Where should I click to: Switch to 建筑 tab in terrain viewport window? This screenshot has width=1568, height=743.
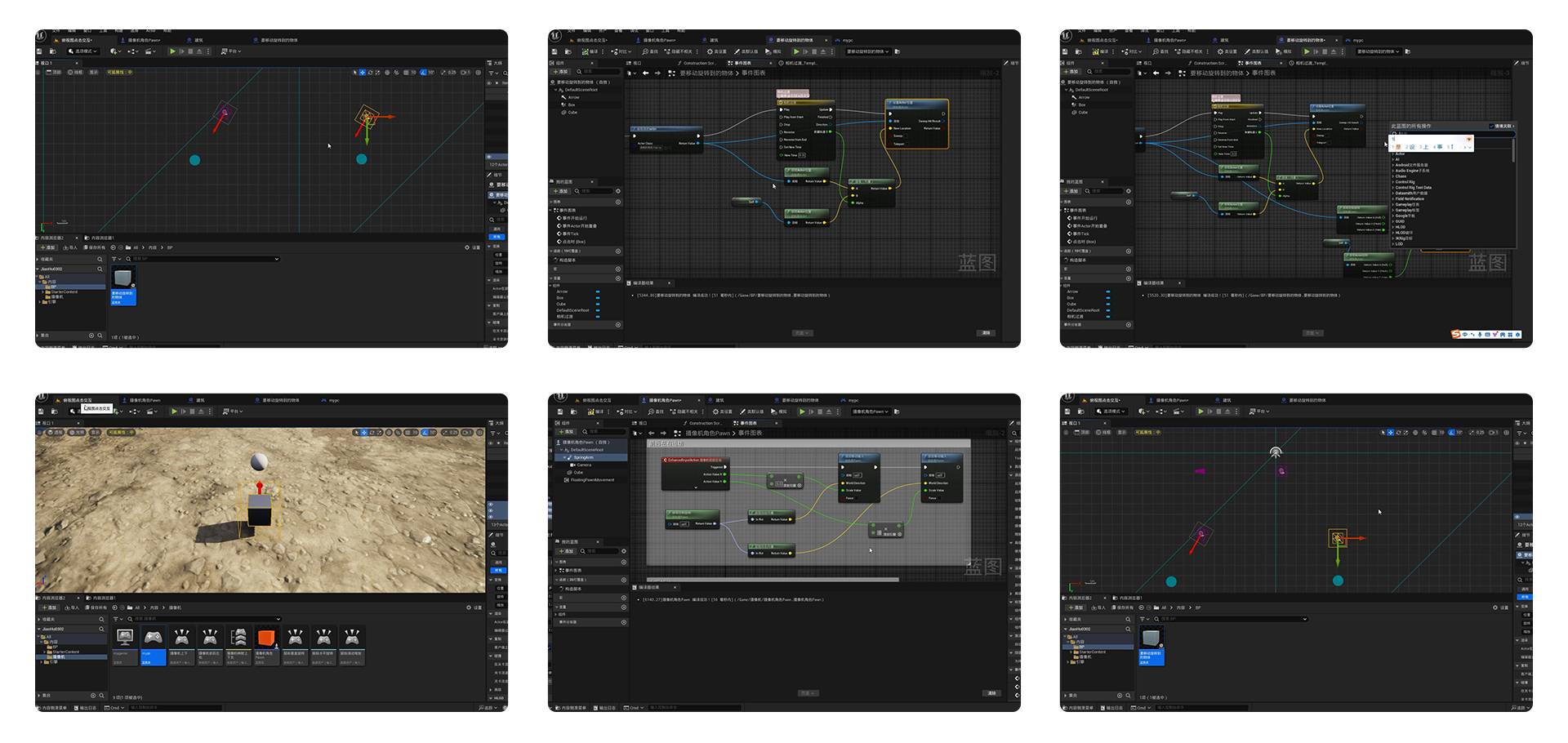198,400
